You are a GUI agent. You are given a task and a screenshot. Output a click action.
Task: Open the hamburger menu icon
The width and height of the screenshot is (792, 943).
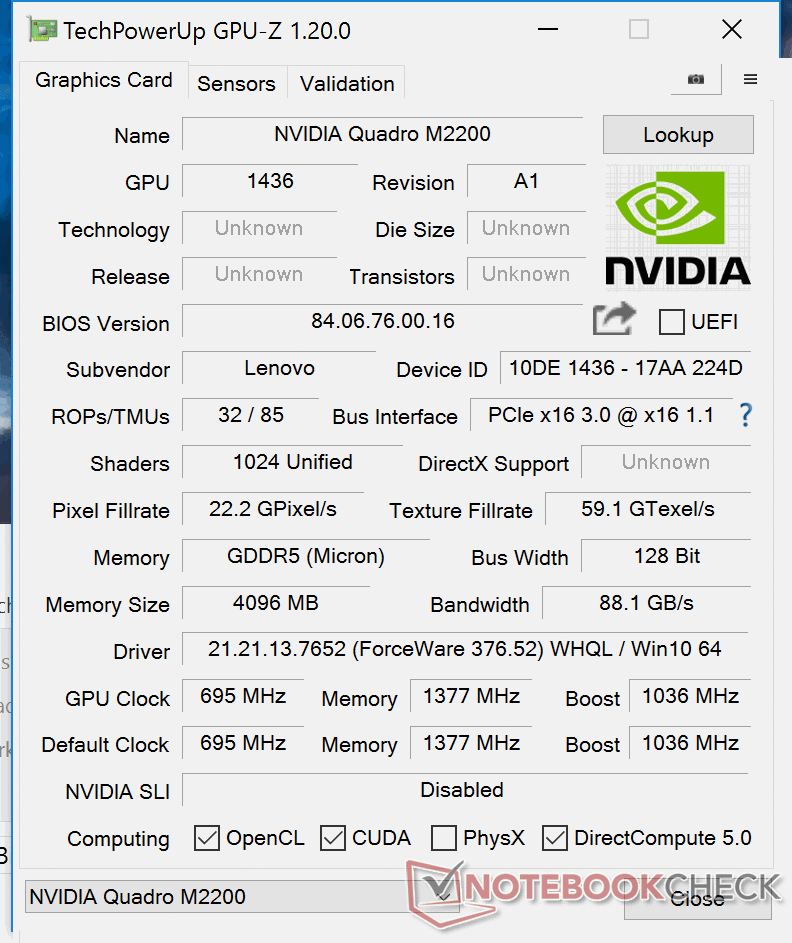coord(751,80)
